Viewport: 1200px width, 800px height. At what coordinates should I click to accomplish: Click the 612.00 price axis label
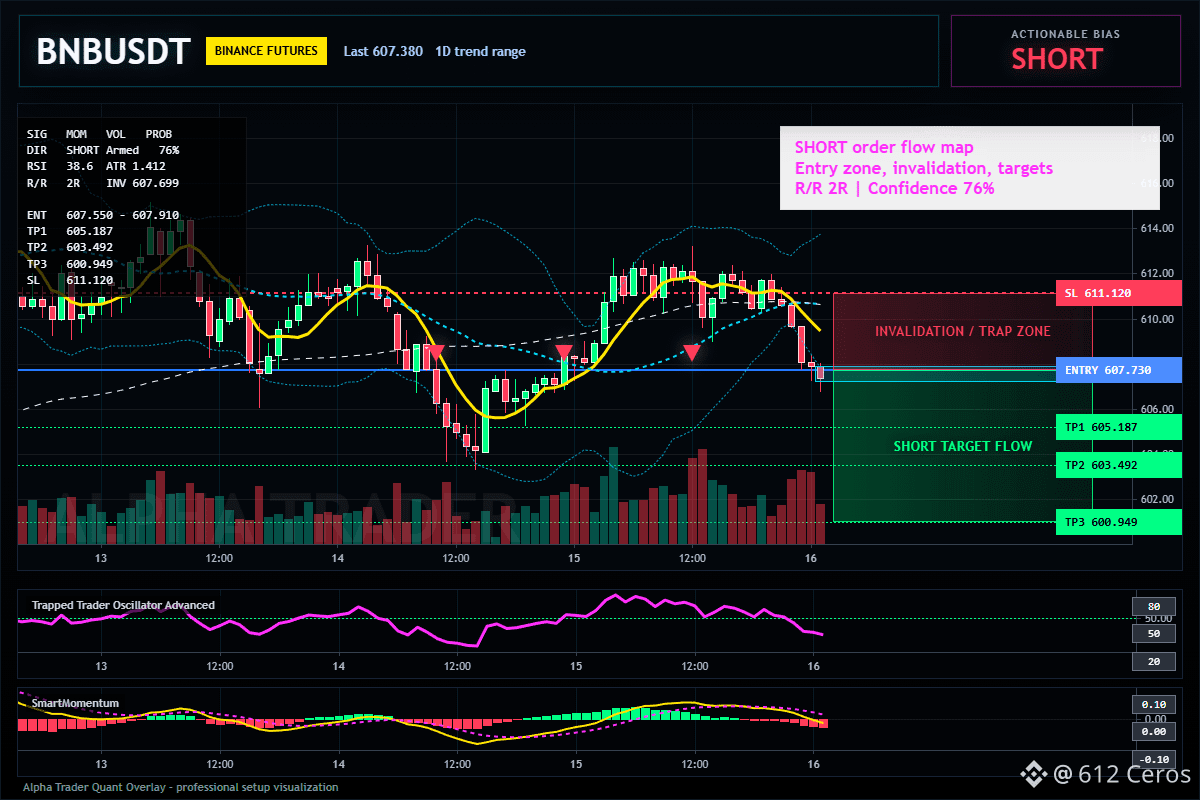(1156, 273)
